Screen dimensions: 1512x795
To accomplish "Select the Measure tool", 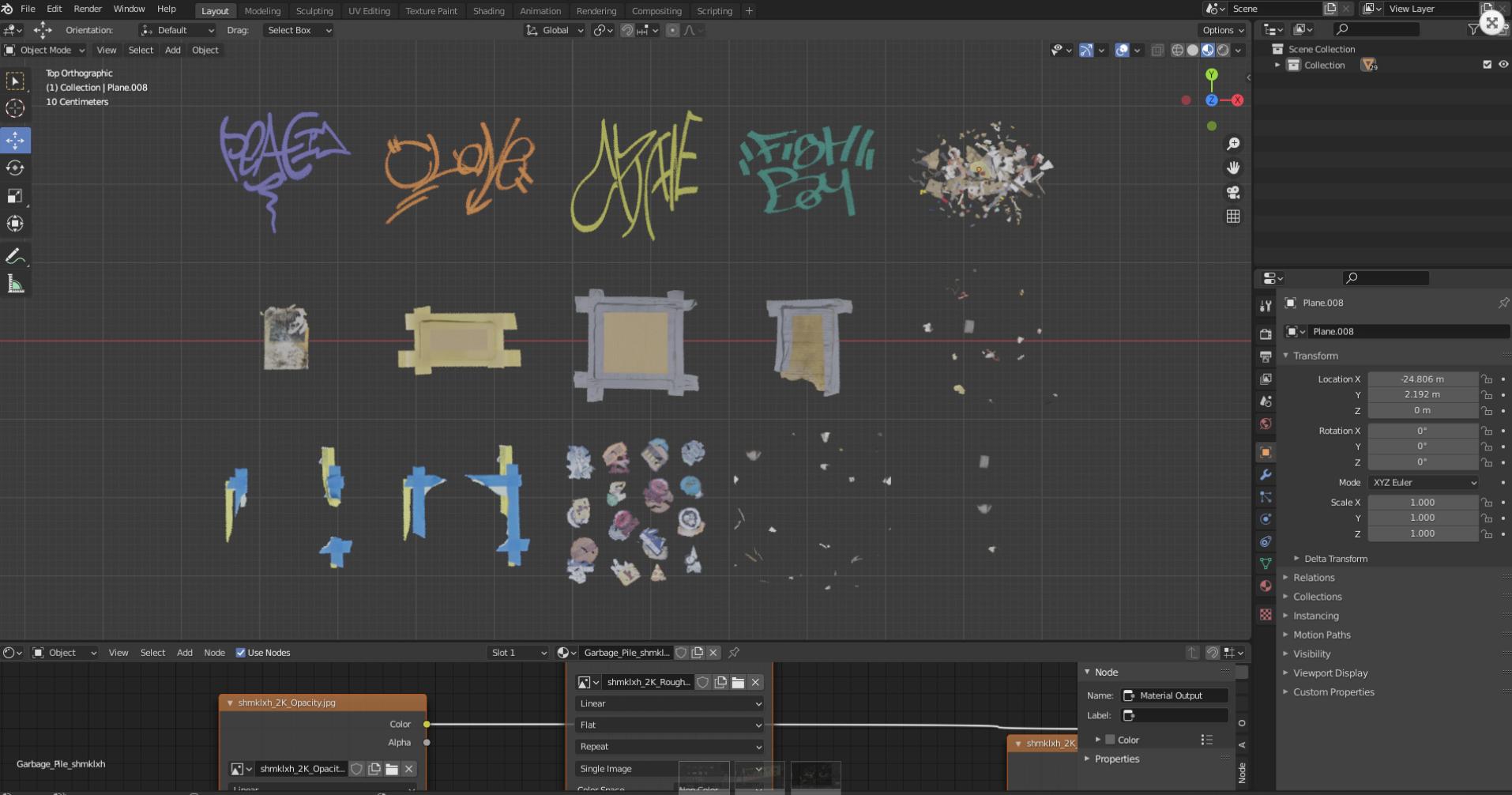I will click(x=15, y=284).
